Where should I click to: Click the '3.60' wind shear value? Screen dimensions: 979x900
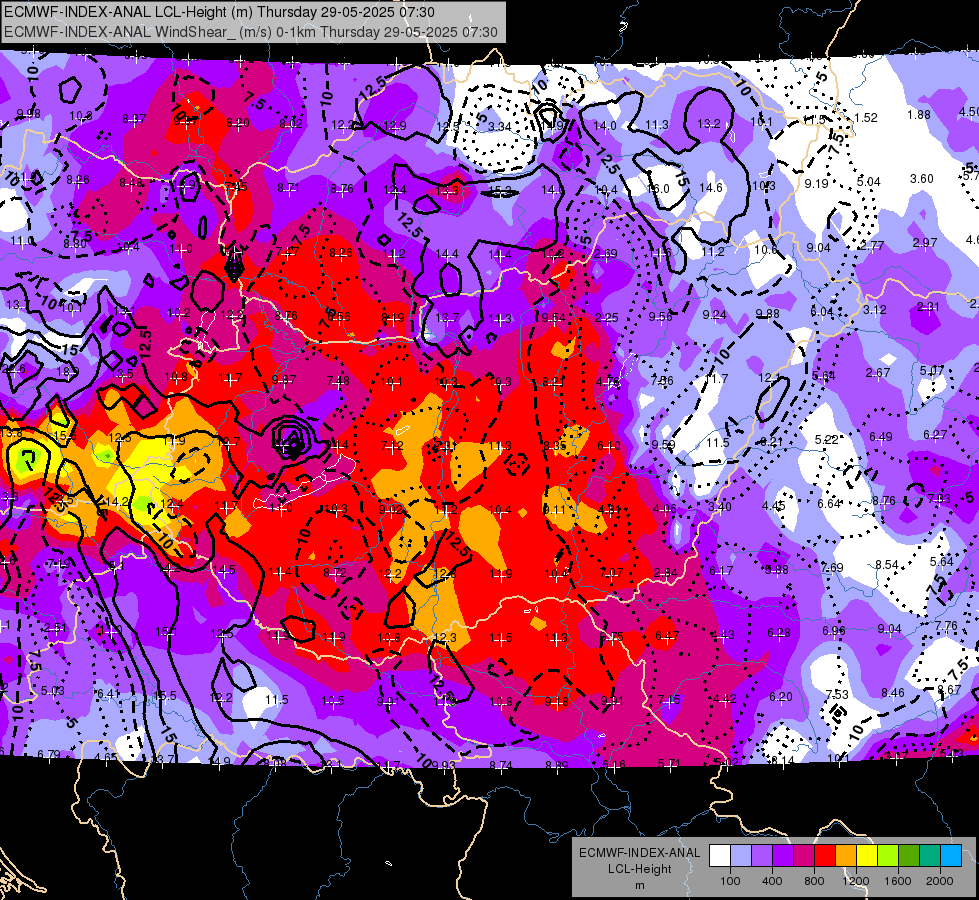(x=922, y=179)
